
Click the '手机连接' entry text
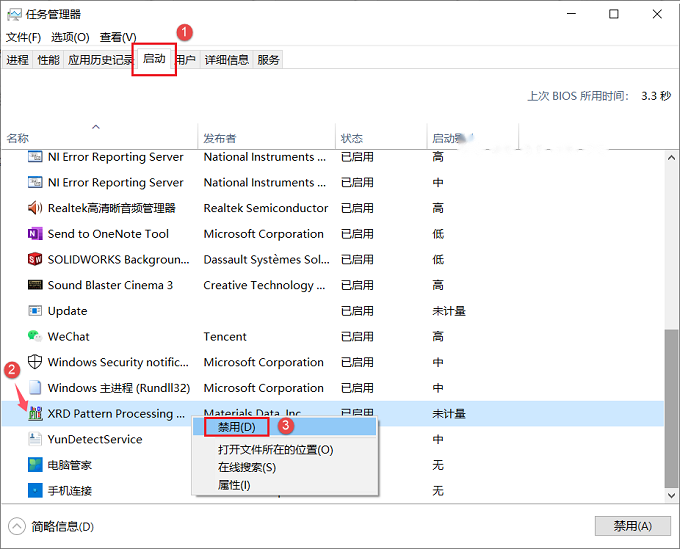pos(70,490)
